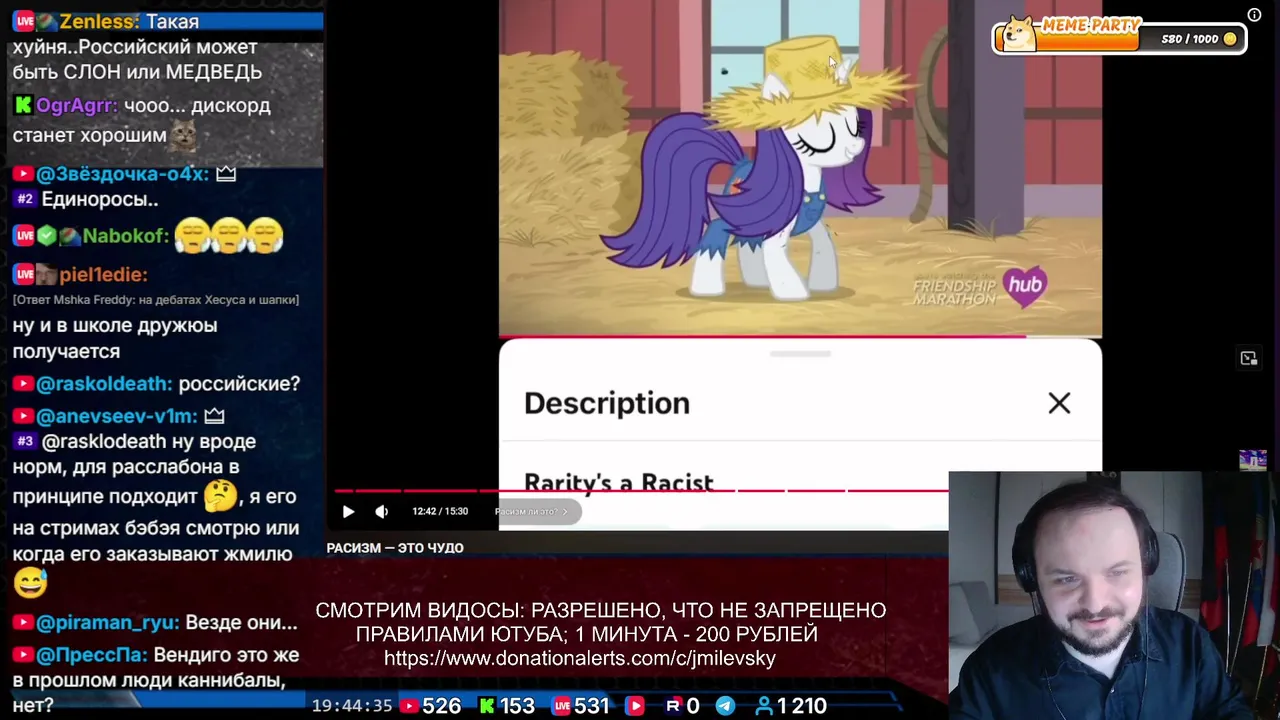Viewport: 1280px width, 720px height.
Task: Click the #3 badge before @rasklodeath
Action: pyautogui.click(x=25, y=441)
